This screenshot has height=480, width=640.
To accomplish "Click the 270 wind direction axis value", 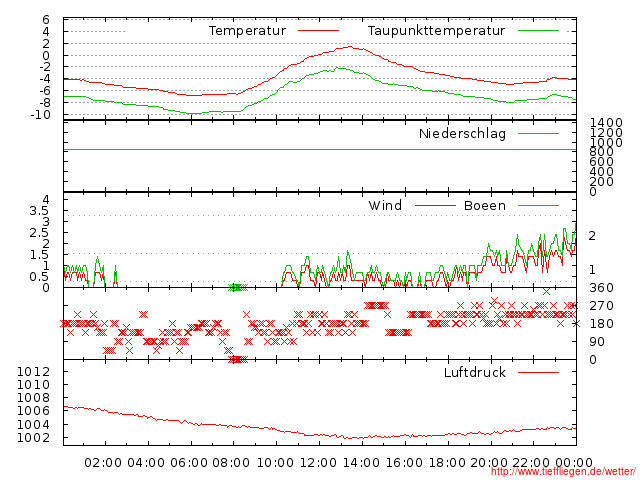I will 602,306.
